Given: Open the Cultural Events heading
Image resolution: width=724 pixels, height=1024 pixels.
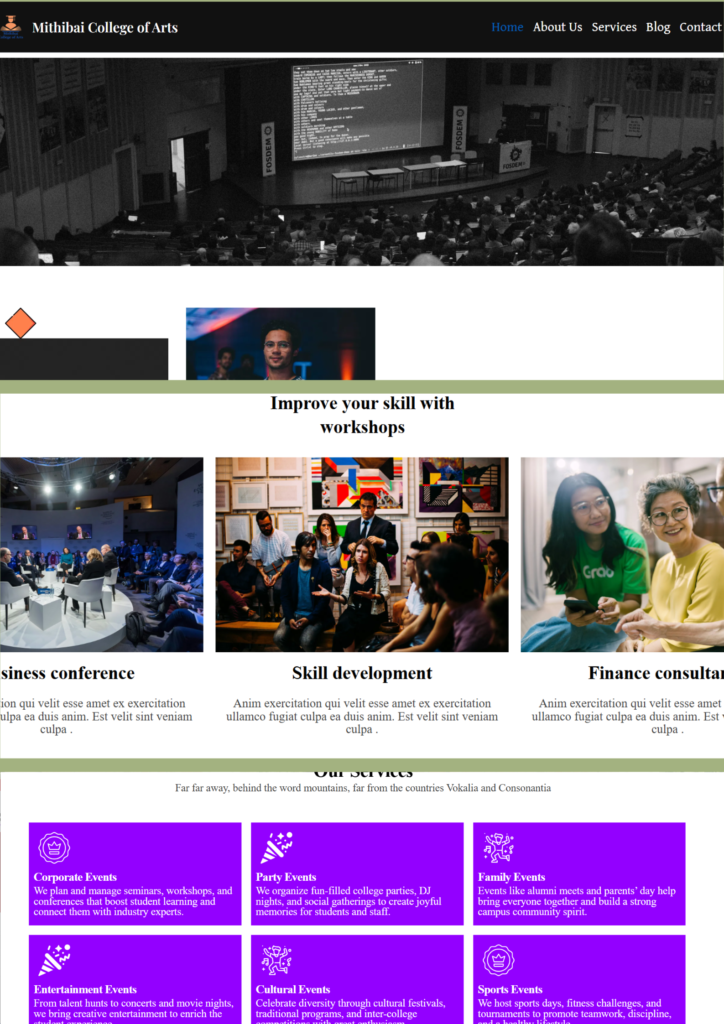Looking at the screenshot, I should pos(292,989).
